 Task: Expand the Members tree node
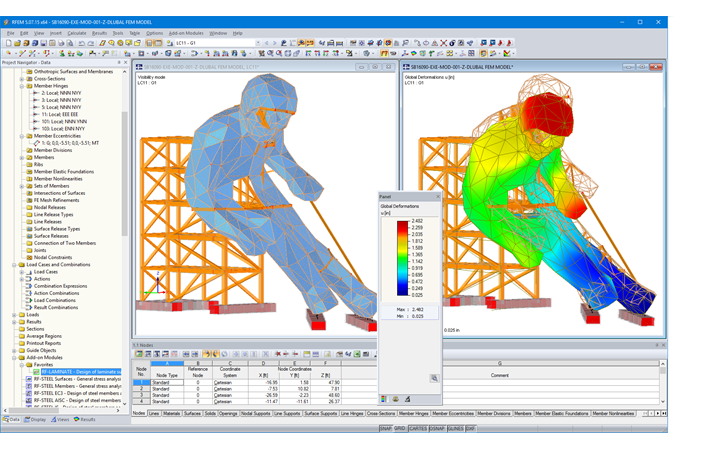[x=22, y=158]
